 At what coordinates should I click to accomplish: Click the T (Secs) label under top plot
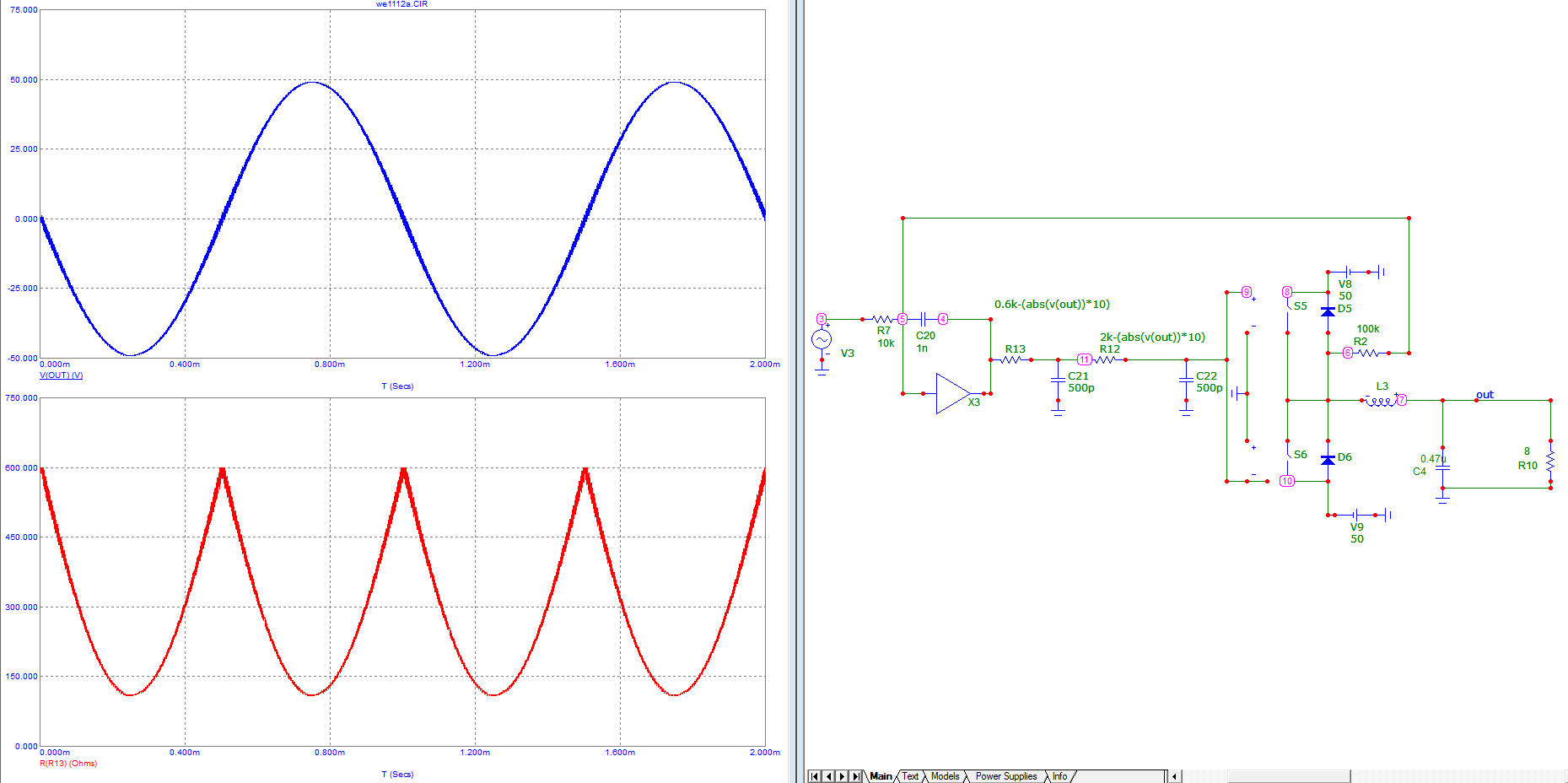(x=397, y=386)
